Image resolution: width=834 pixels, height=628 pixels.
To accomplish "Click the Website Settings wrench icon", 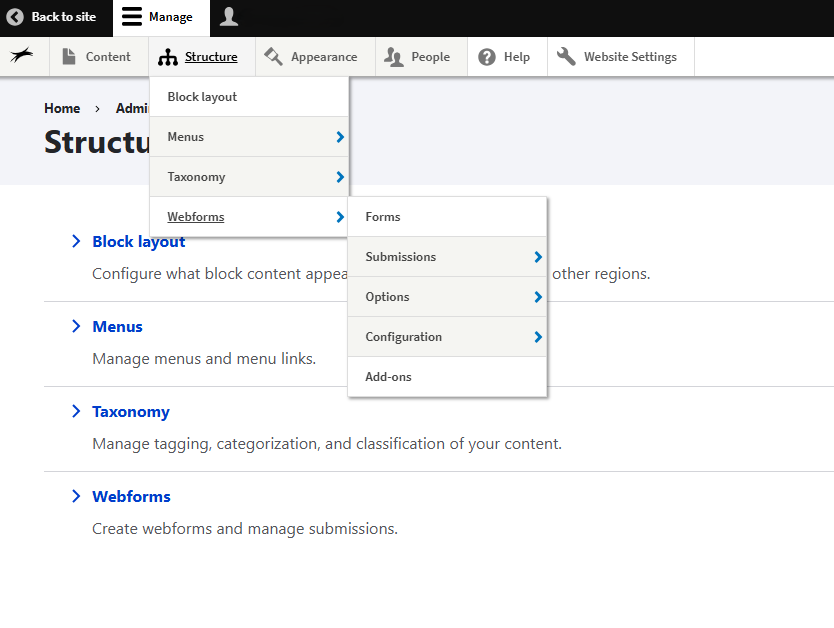I will click(566, 56).
